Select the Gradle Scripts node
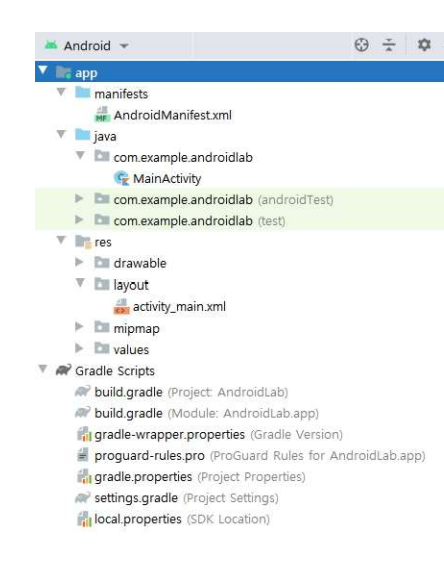Image resolution: width=444 pixels, height=566 pixels. pyautogui.click(x=115, y=371)
